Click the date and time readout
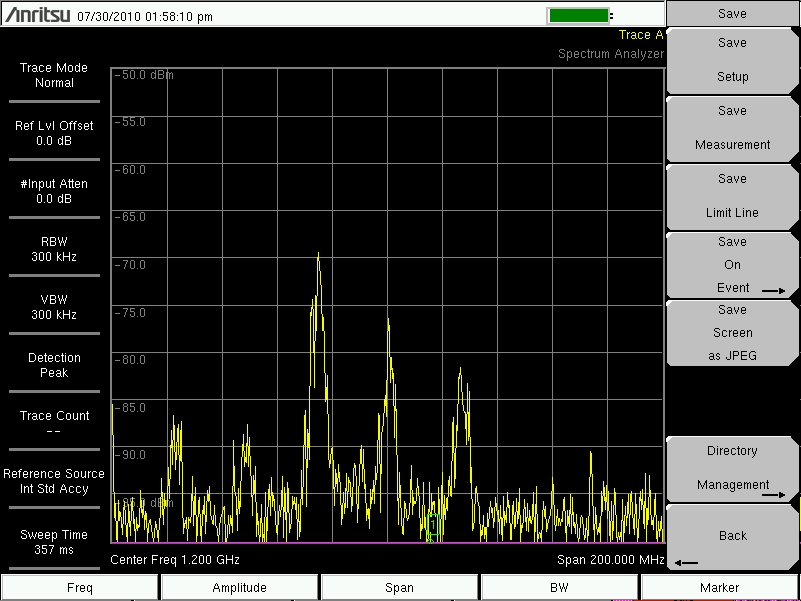Image resolution: width=801 pixels, height=601 pixels. click(145, 17)
